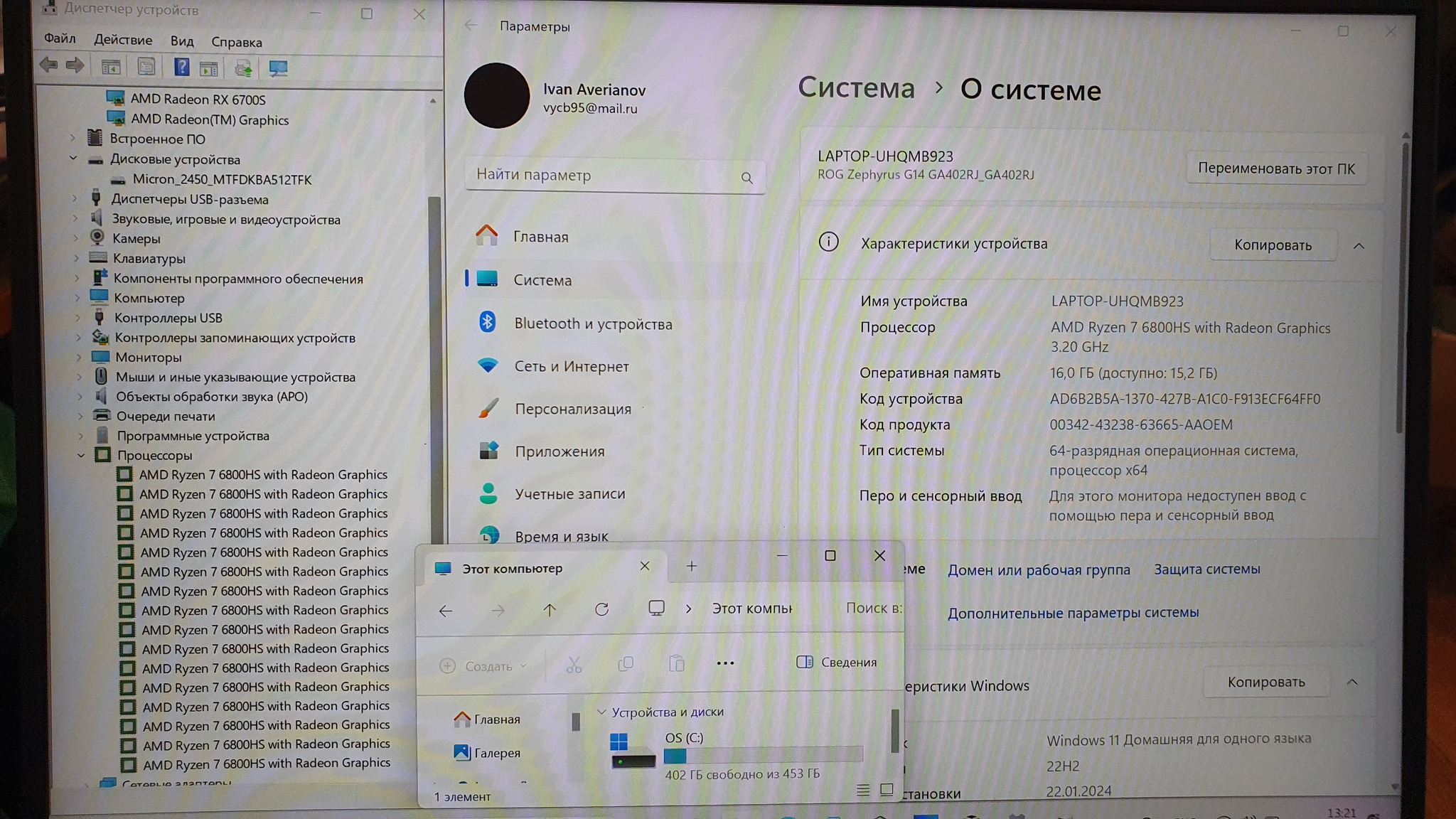Click the refresh button in File Explorer
Screen dimensions: 1456x819
pos(601,609)
